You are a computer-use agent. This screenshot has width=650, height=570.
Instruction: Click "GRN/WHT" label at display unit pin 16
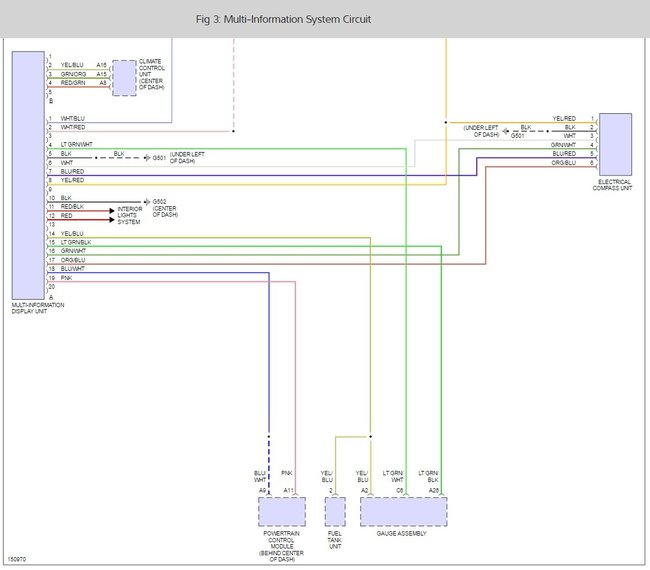pos(73,251)
